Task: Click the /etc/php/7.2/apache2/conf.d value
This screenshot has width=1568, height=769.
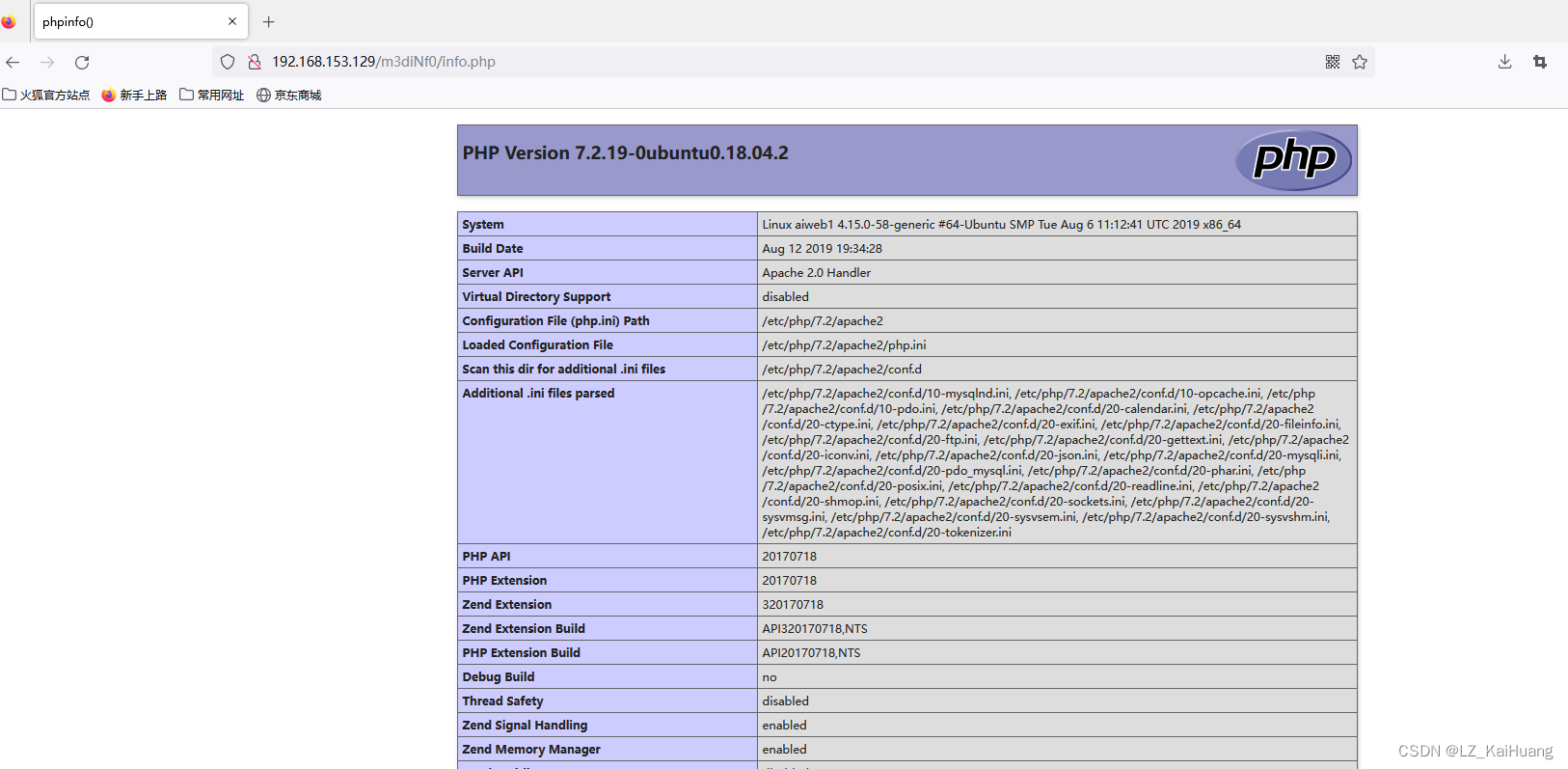Action: (x=842, y=370)
